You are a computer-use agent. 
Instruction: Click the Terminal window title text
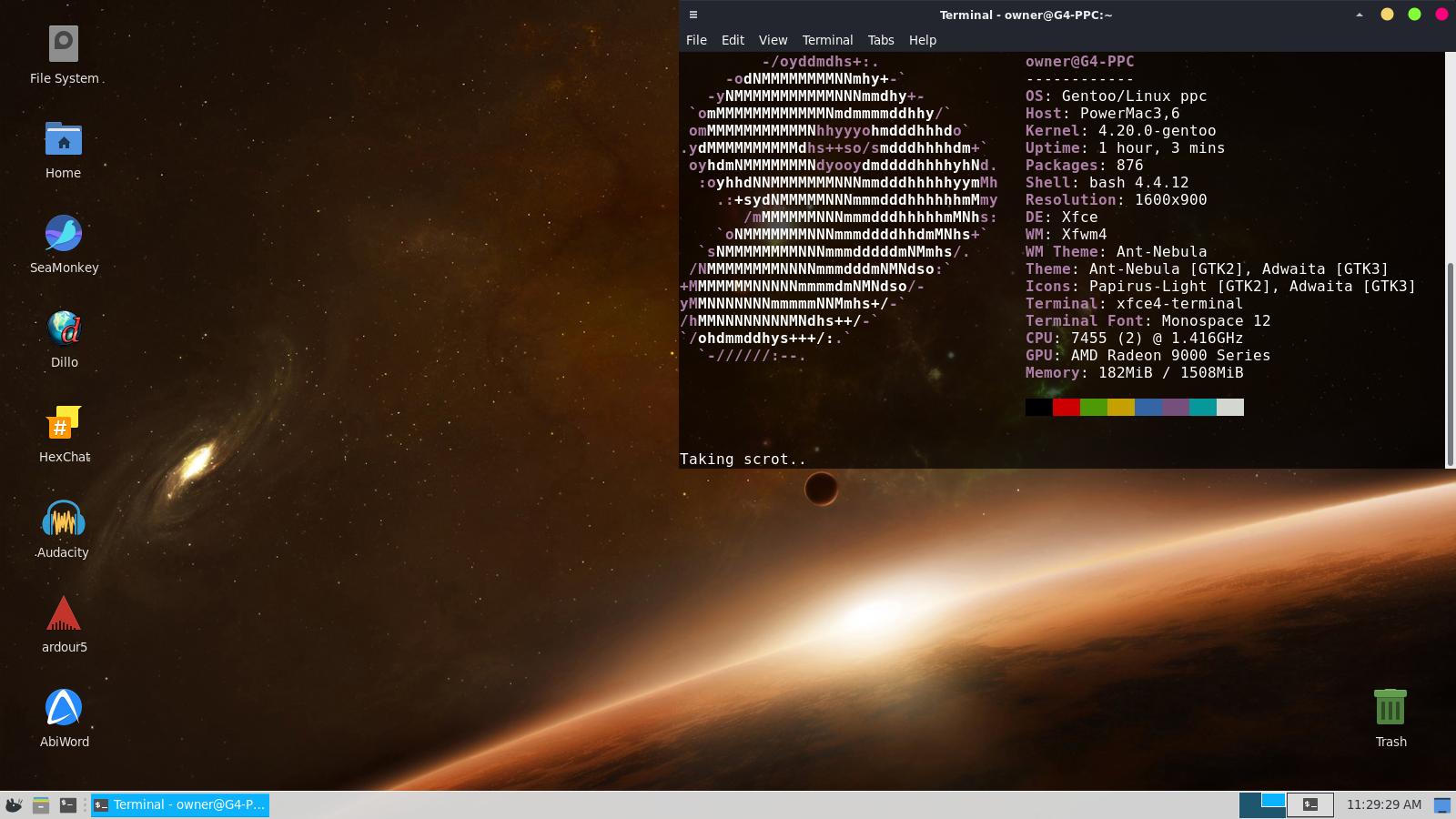(x=1026, y=15)
